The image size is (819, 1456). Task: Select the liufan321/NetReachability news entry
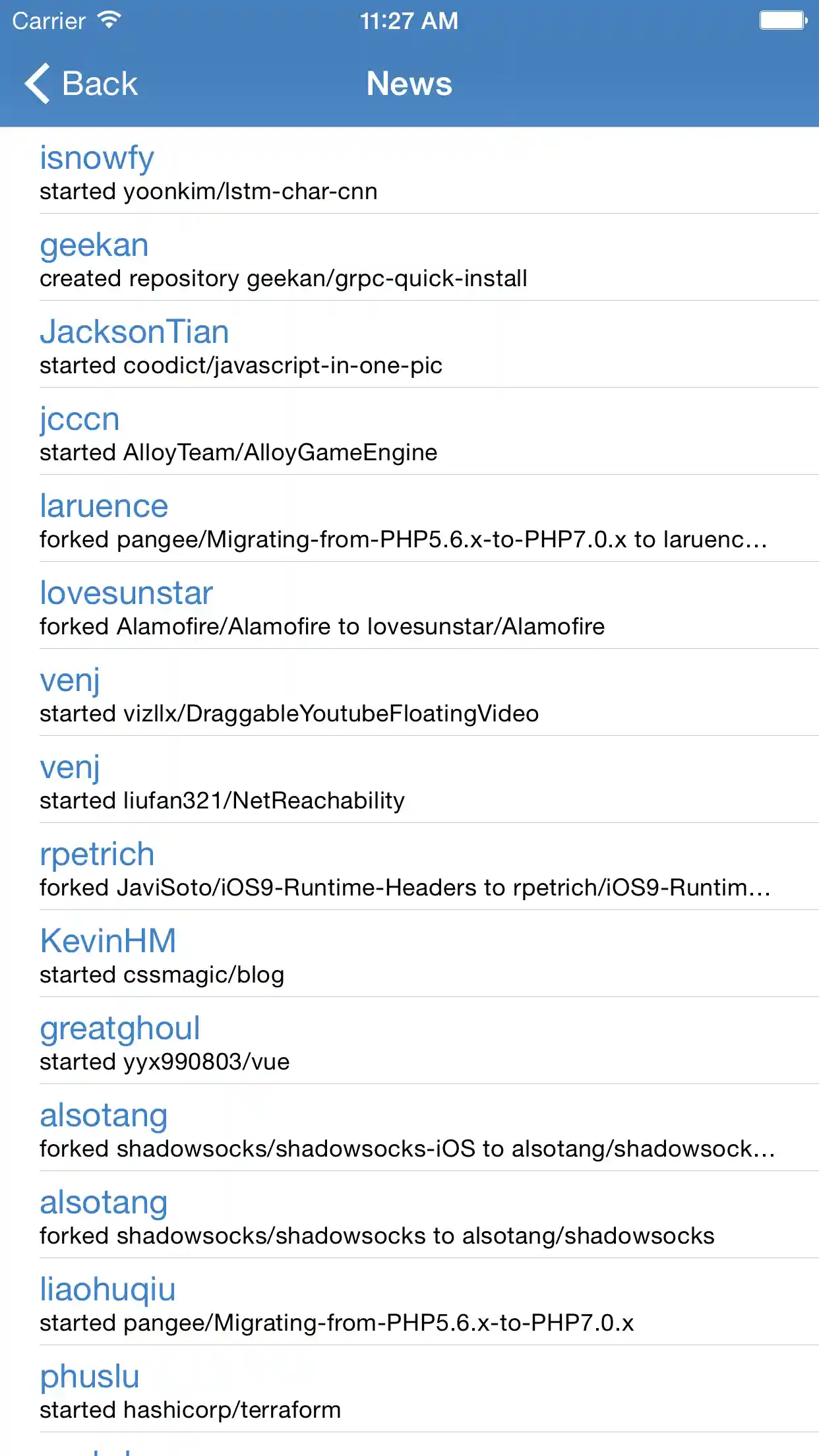tap(222, 801)
